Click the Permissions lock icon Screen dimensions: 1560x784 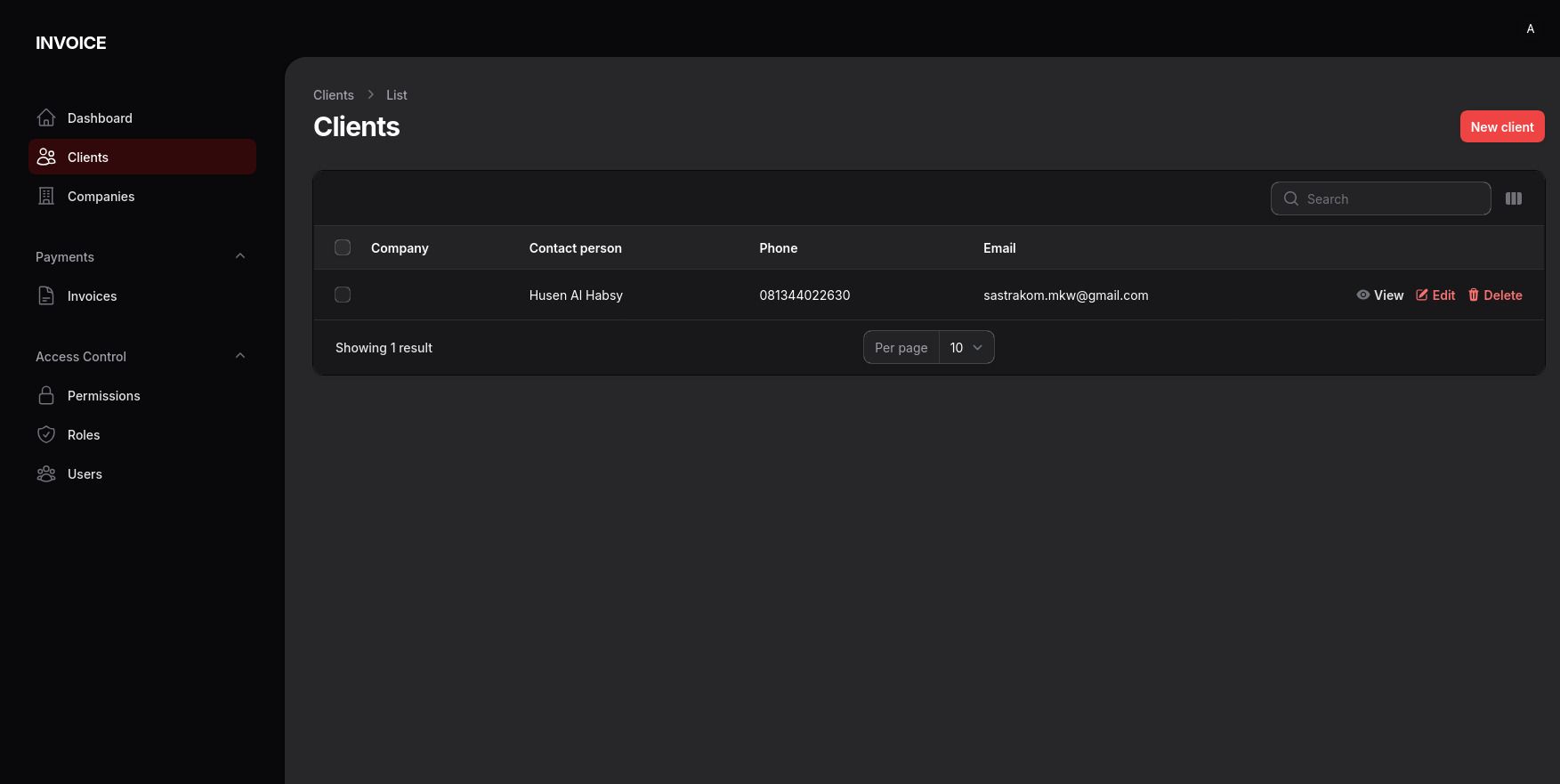[46, 396]
